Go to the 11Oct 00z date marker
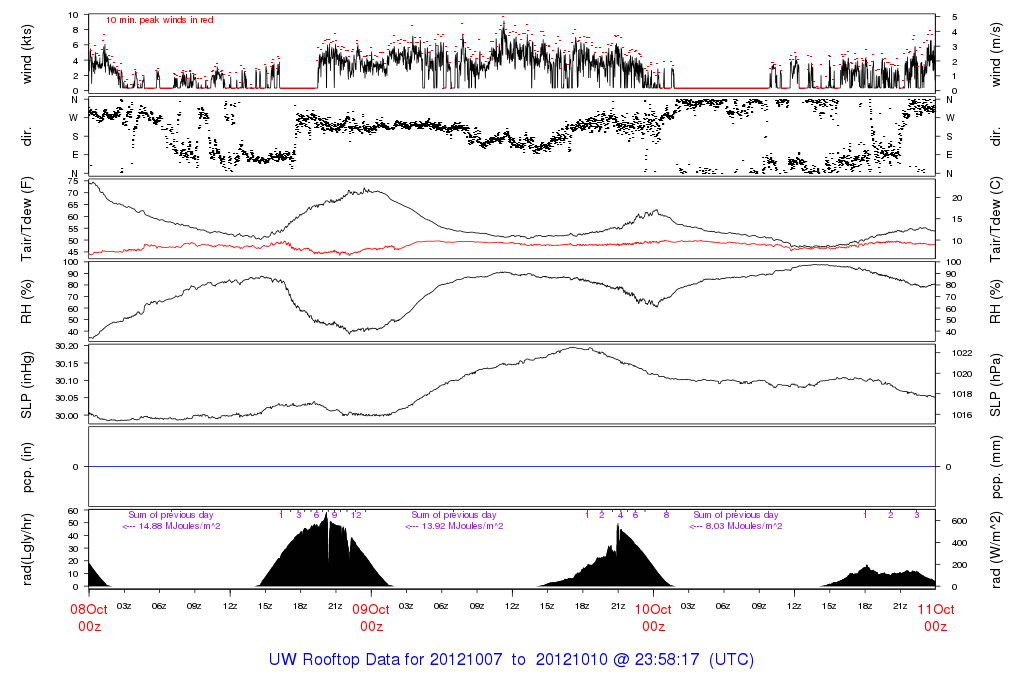 click(935, 617)
